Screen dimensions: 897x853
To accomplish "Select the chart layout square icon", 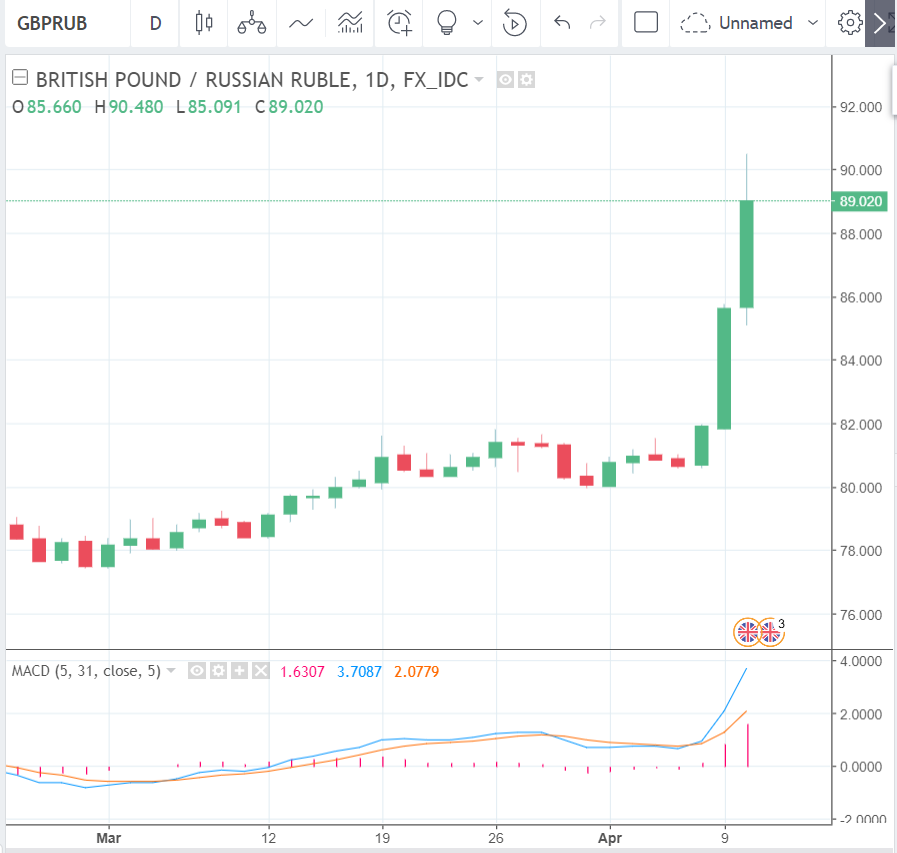I will pos(646,23).
